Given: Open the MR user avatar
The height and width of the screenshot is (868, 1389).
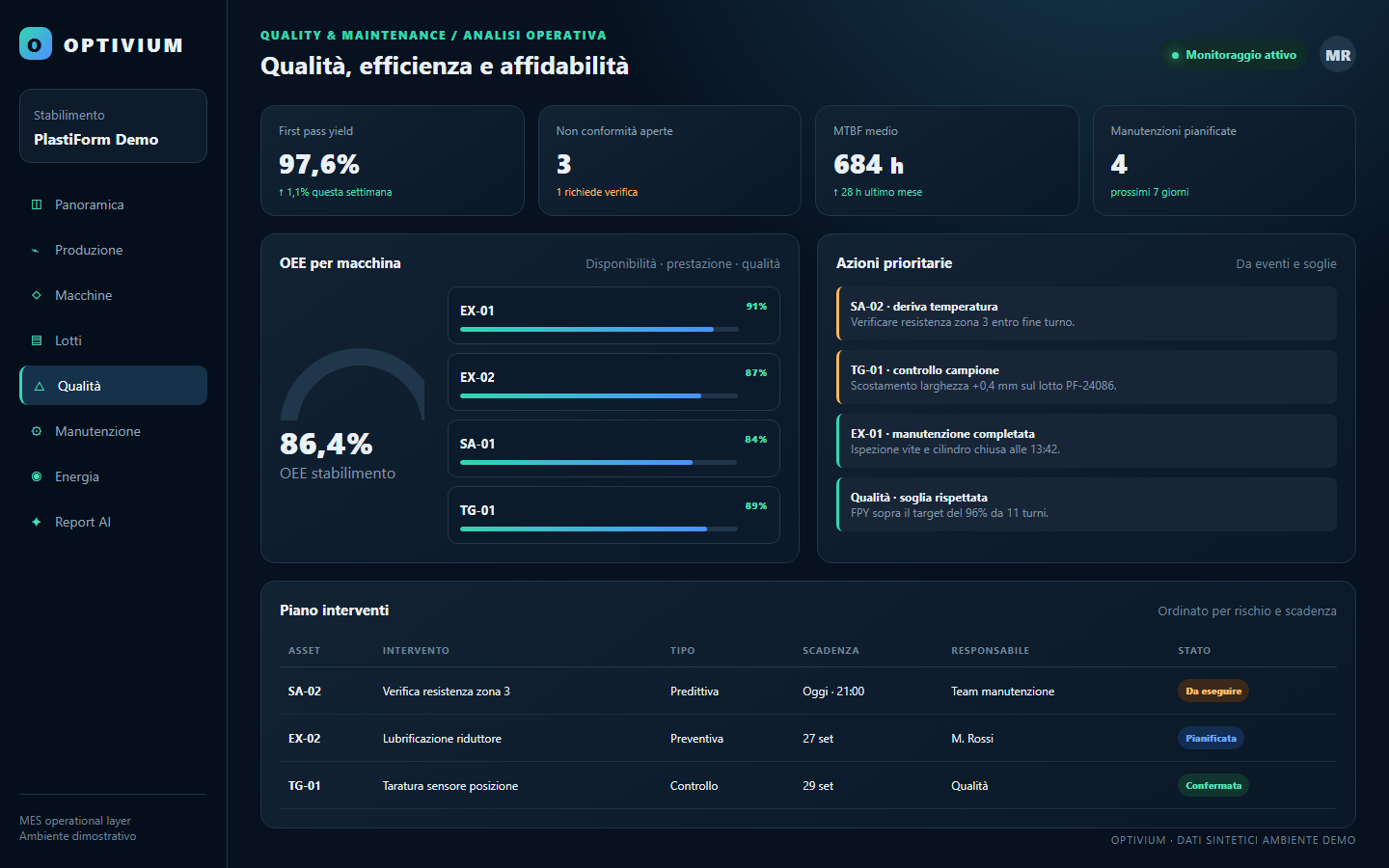Looking at the screenshot, I should [1338, 55].
